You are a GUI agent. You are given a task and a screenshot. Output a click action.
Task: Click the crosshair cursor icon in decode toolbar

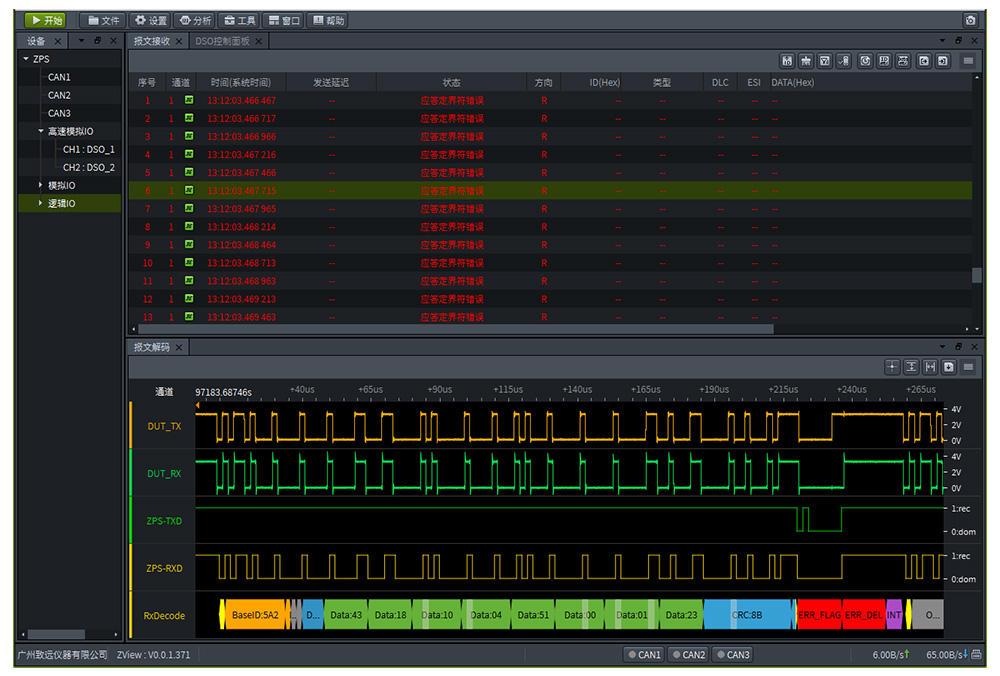click(892, 367)
